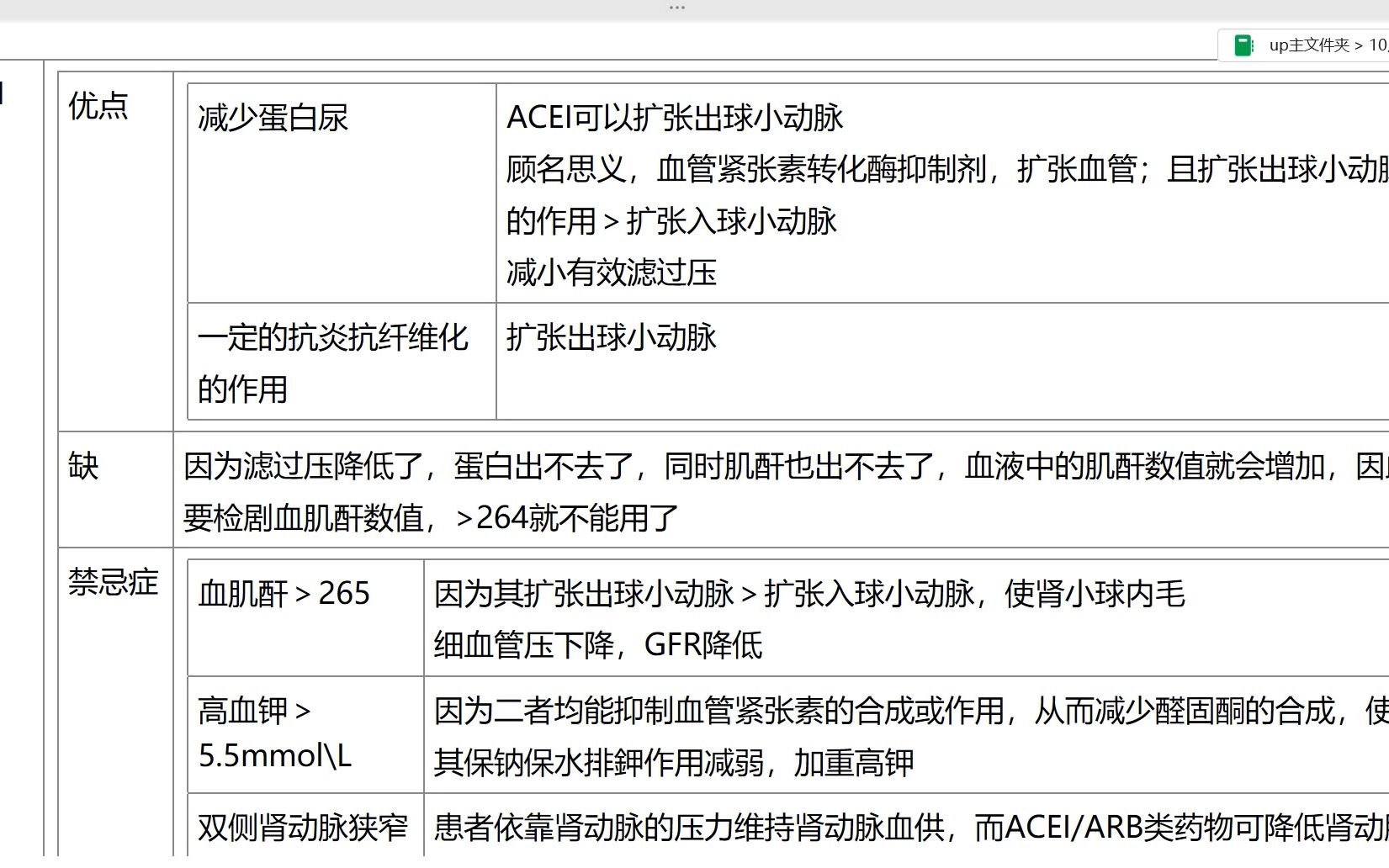Select the 双侧肾动脉狭窄 cell
1389x868 pixels.
coord(305,827)
